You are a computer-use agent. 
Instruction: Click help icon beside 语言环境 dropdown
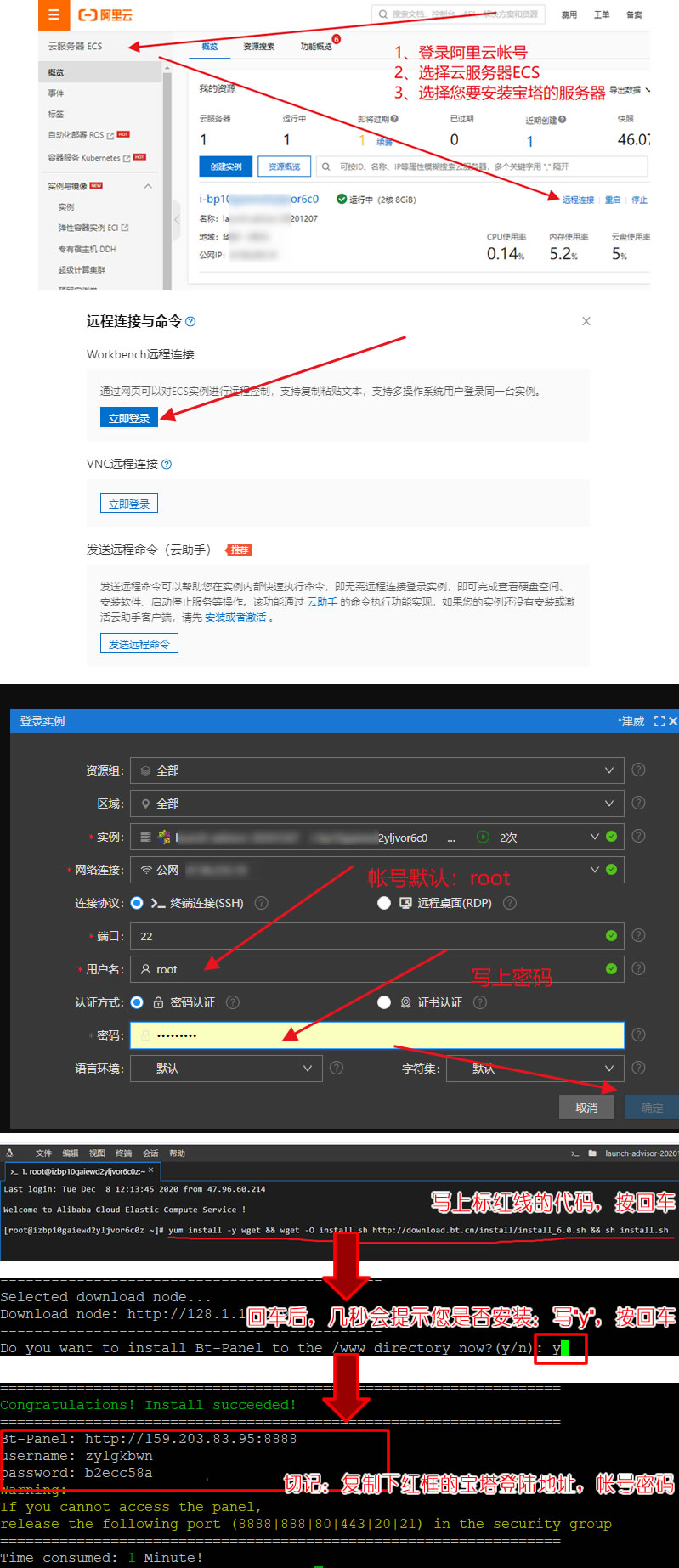(337, 1068)
